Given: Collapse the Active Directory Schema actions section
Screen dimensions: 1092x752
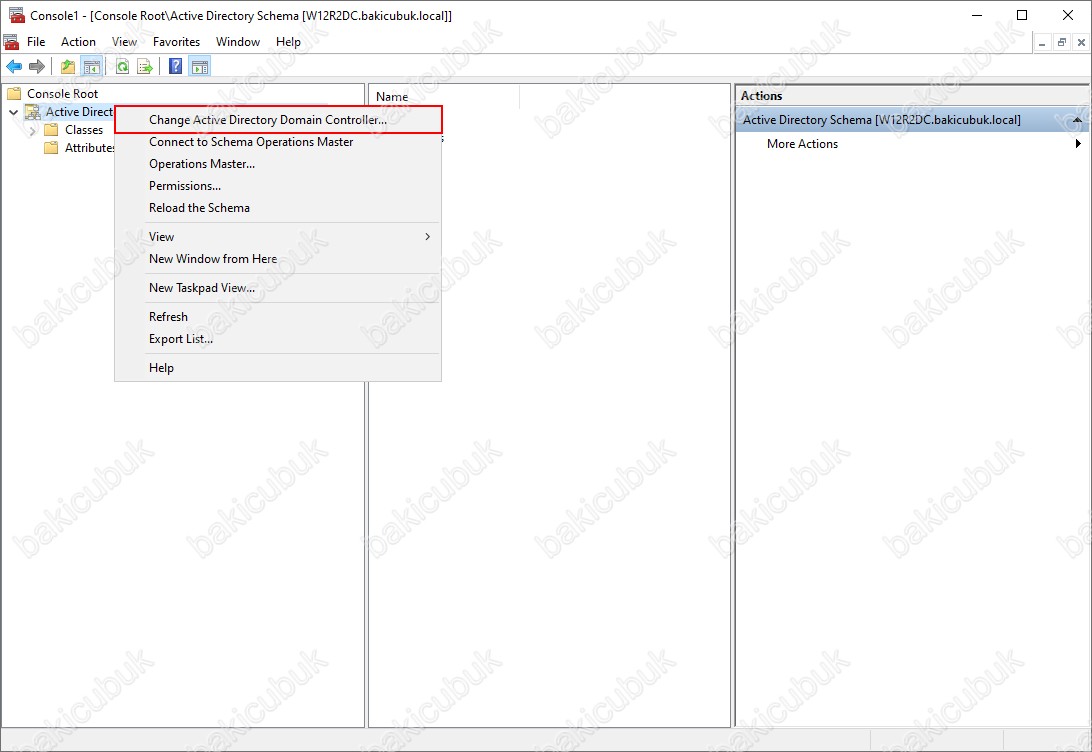Looking at the screenshot, I should pos(1077,120).
